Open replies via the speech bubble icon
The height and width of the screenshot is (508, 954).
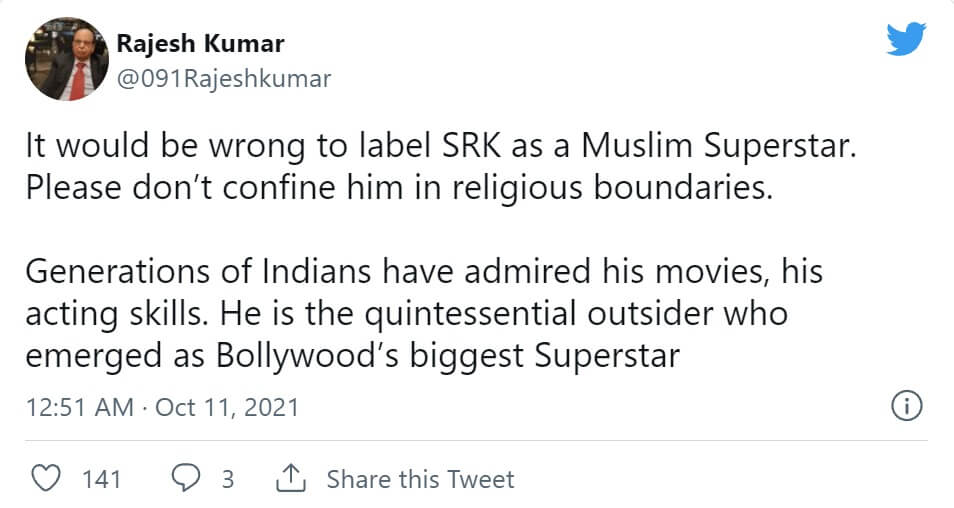coord(187,479)
